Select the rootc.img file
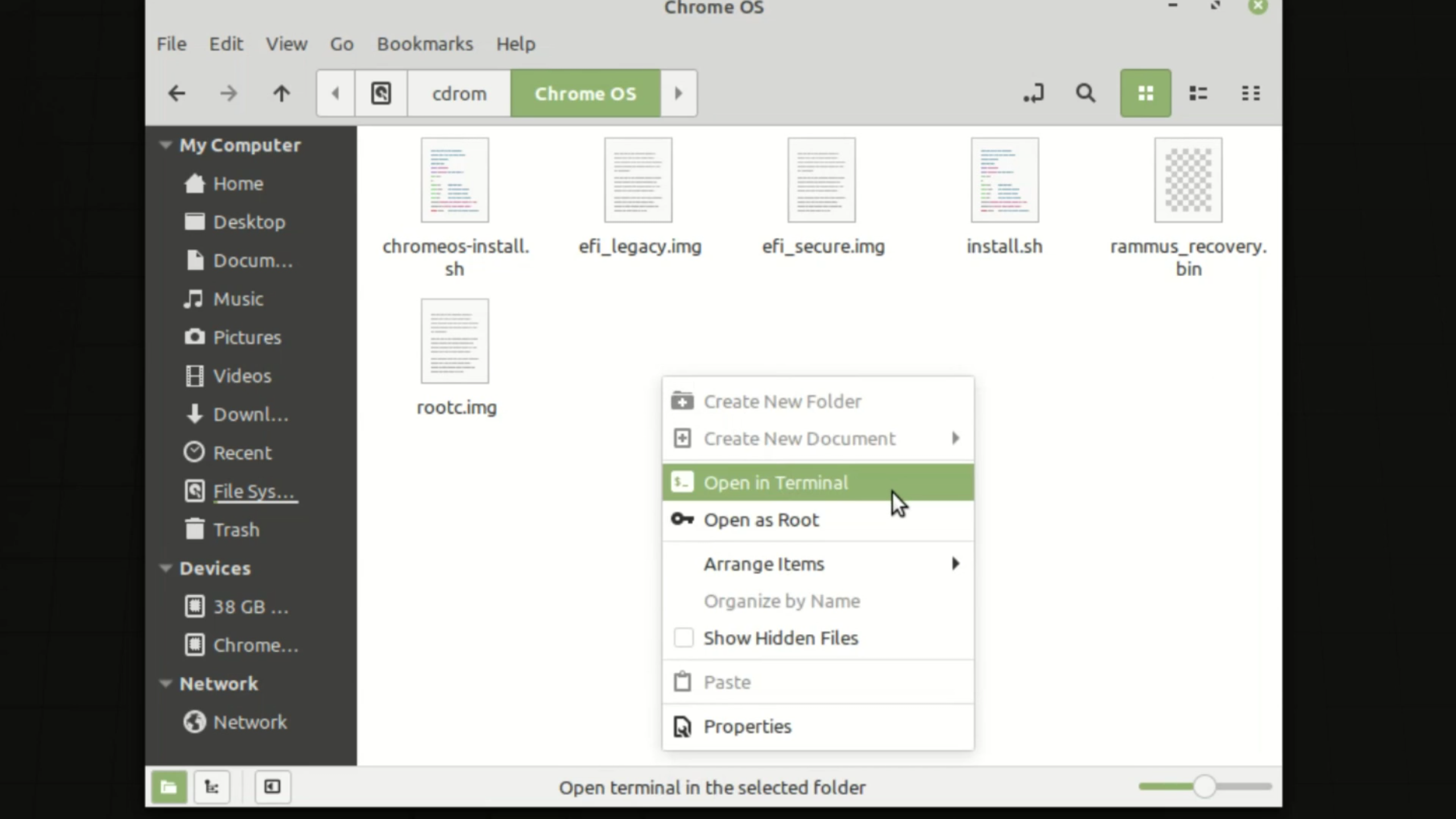Image resolution: width=1456 pixels, height=819 pixels. 455,358
